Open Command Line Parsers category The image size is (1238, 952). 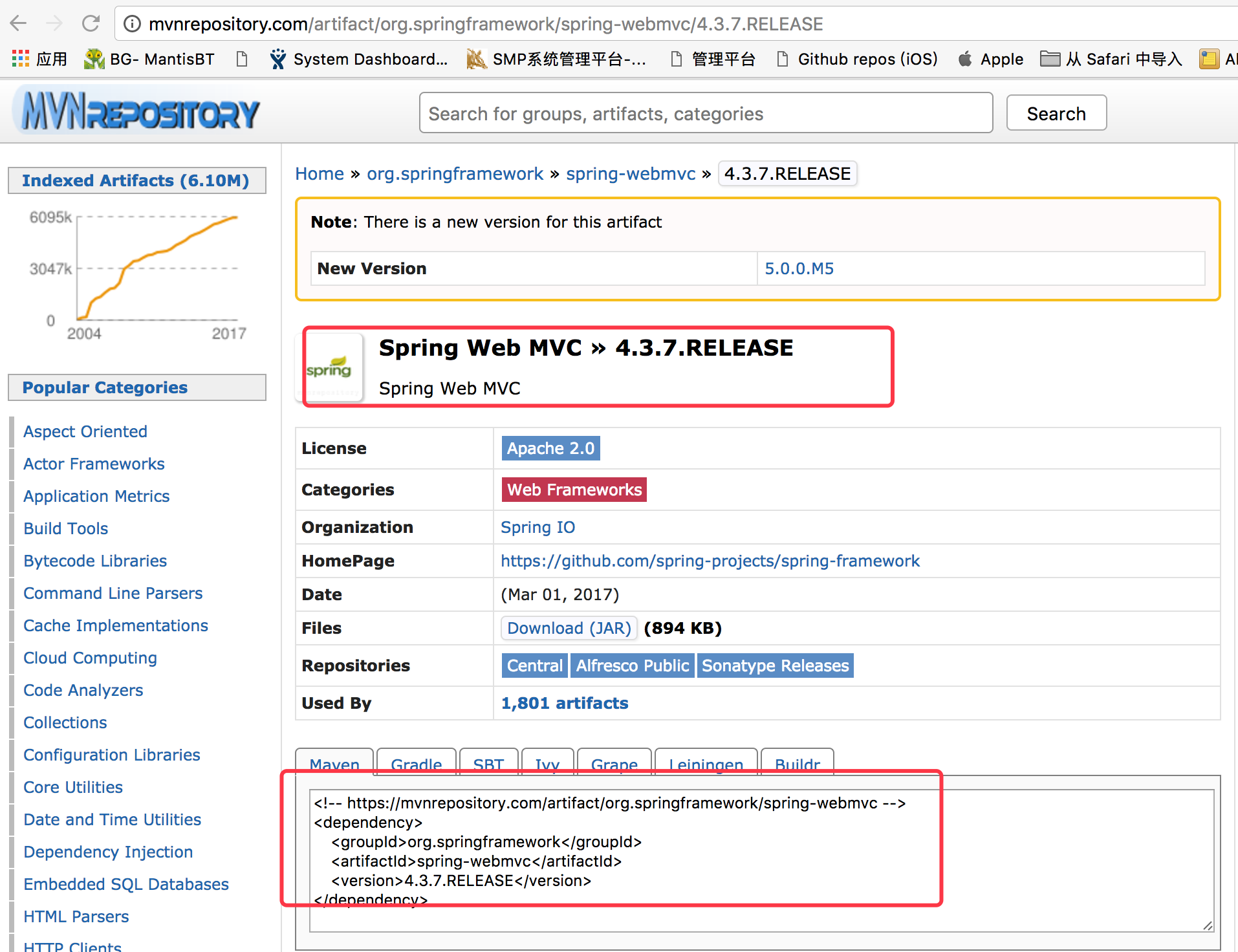(x=113, y=593)
